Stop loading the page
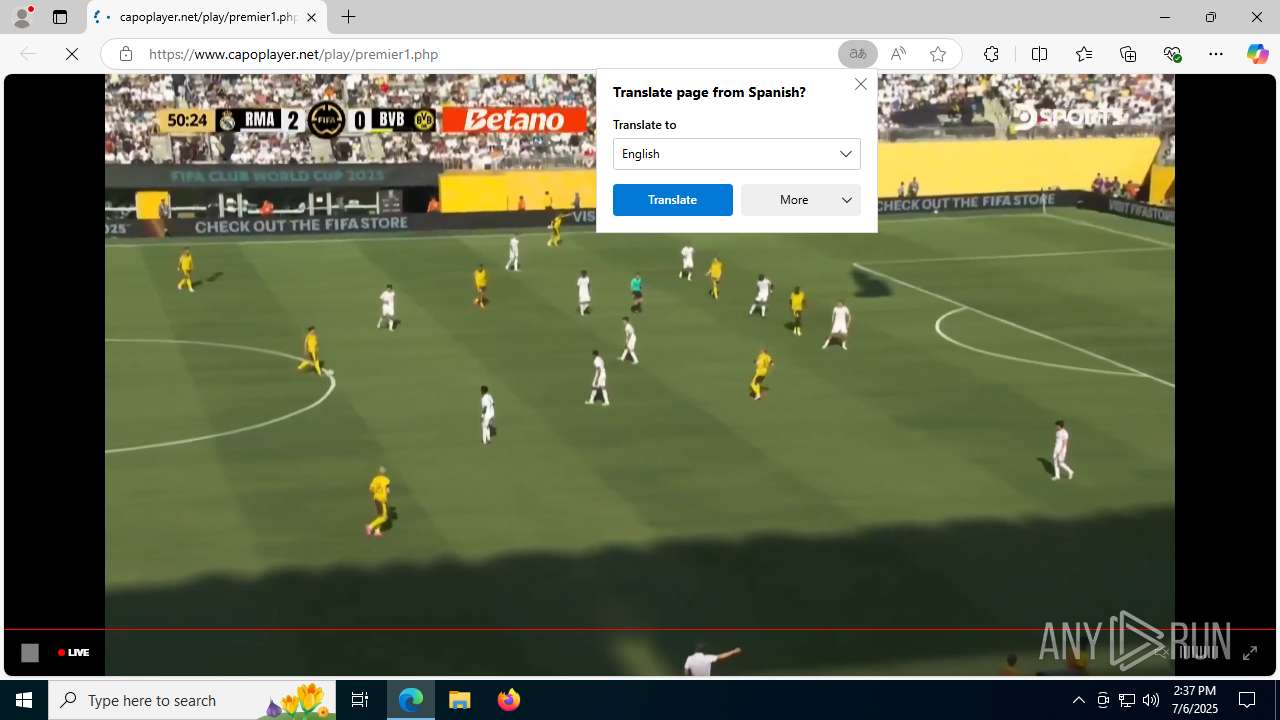The width and height of the screenshot is (1280, 720). coord(72,54)
